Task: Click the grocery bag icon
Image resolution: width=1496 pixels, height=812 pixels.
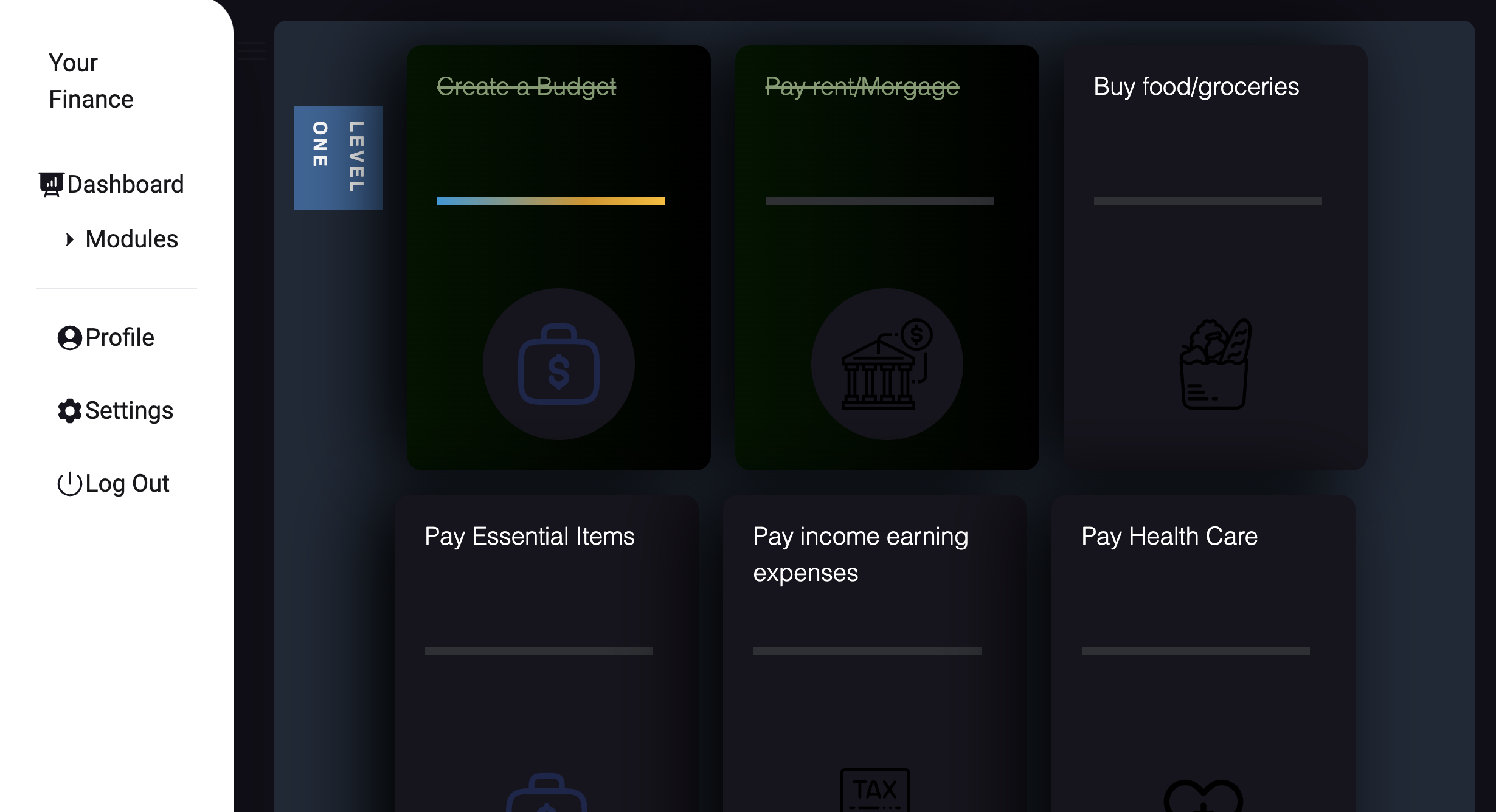Action: coord(1214,364)
